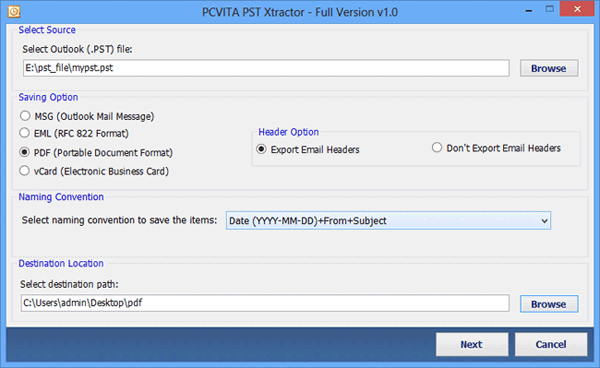Click the Date (YYYY-MM-DD)+From+Subject combo box

(388, 221)
